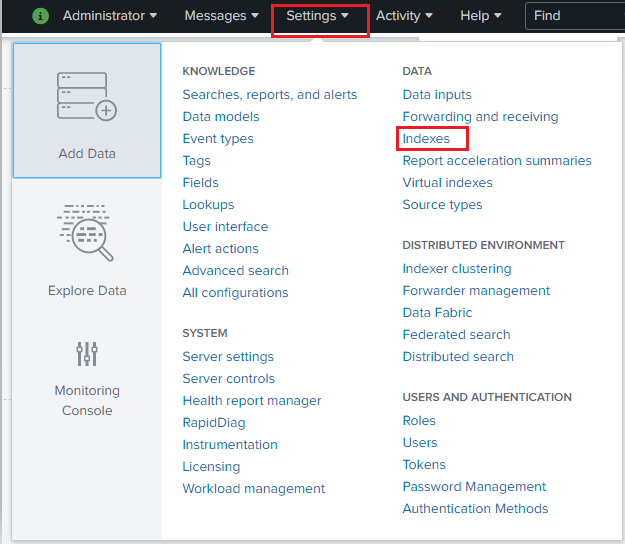Select Source types under Data
Viewport: 625px width, 545px height.
coord(442,205)
